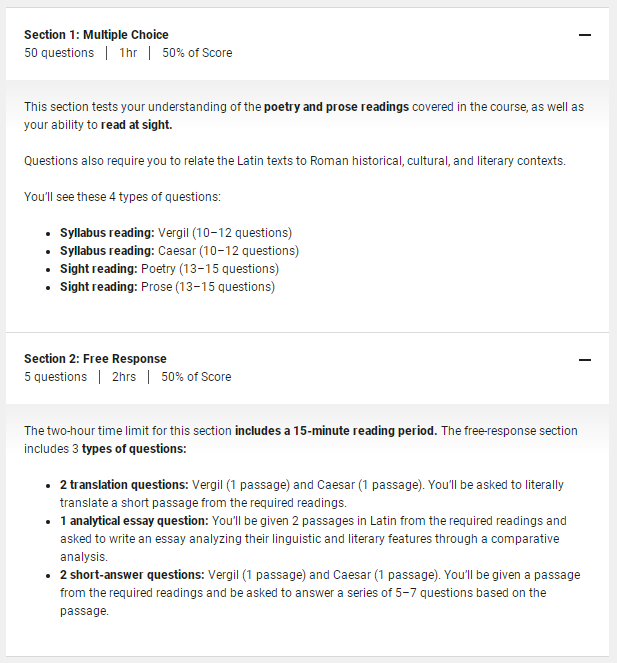Click the "5 questions" label in Section 2
Image resolution: width=617 pixels, height=663 pixels.
pos(55,377)
